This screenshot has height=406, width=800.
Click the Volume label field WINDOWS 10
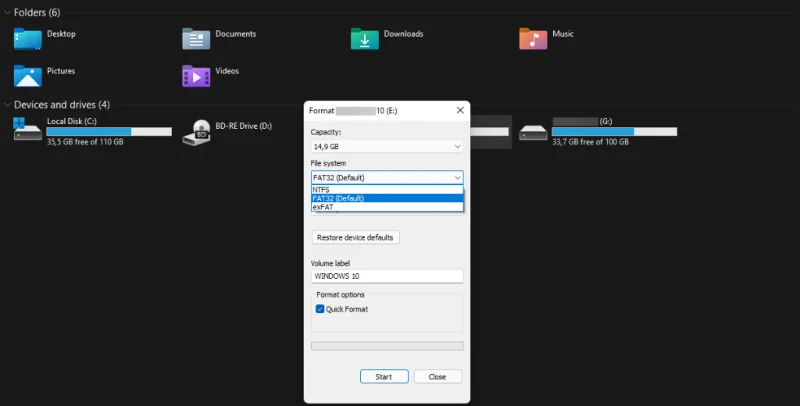[387, 276]
